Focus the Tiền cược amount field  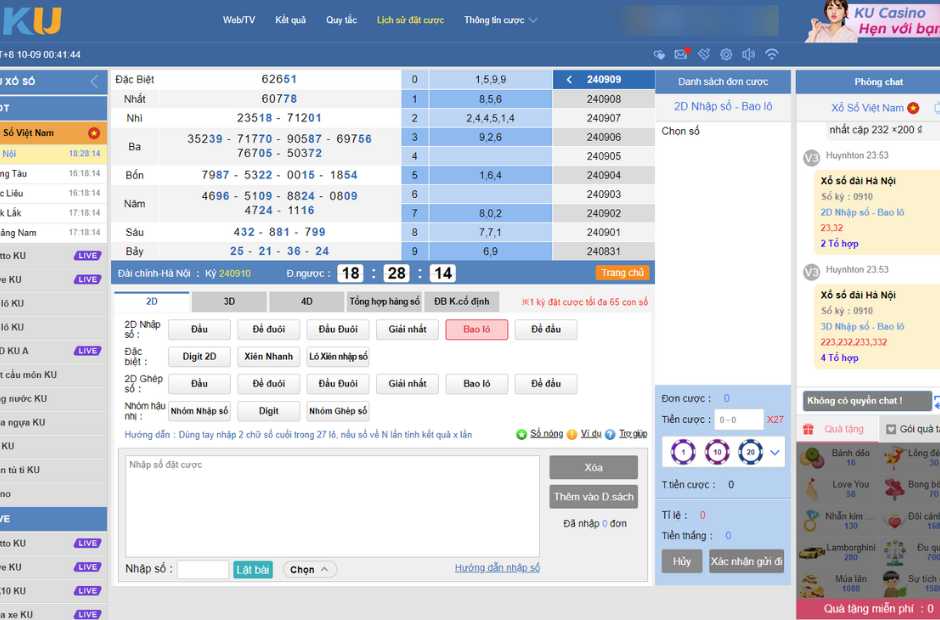pyautogui.click(x=739, y=420)
